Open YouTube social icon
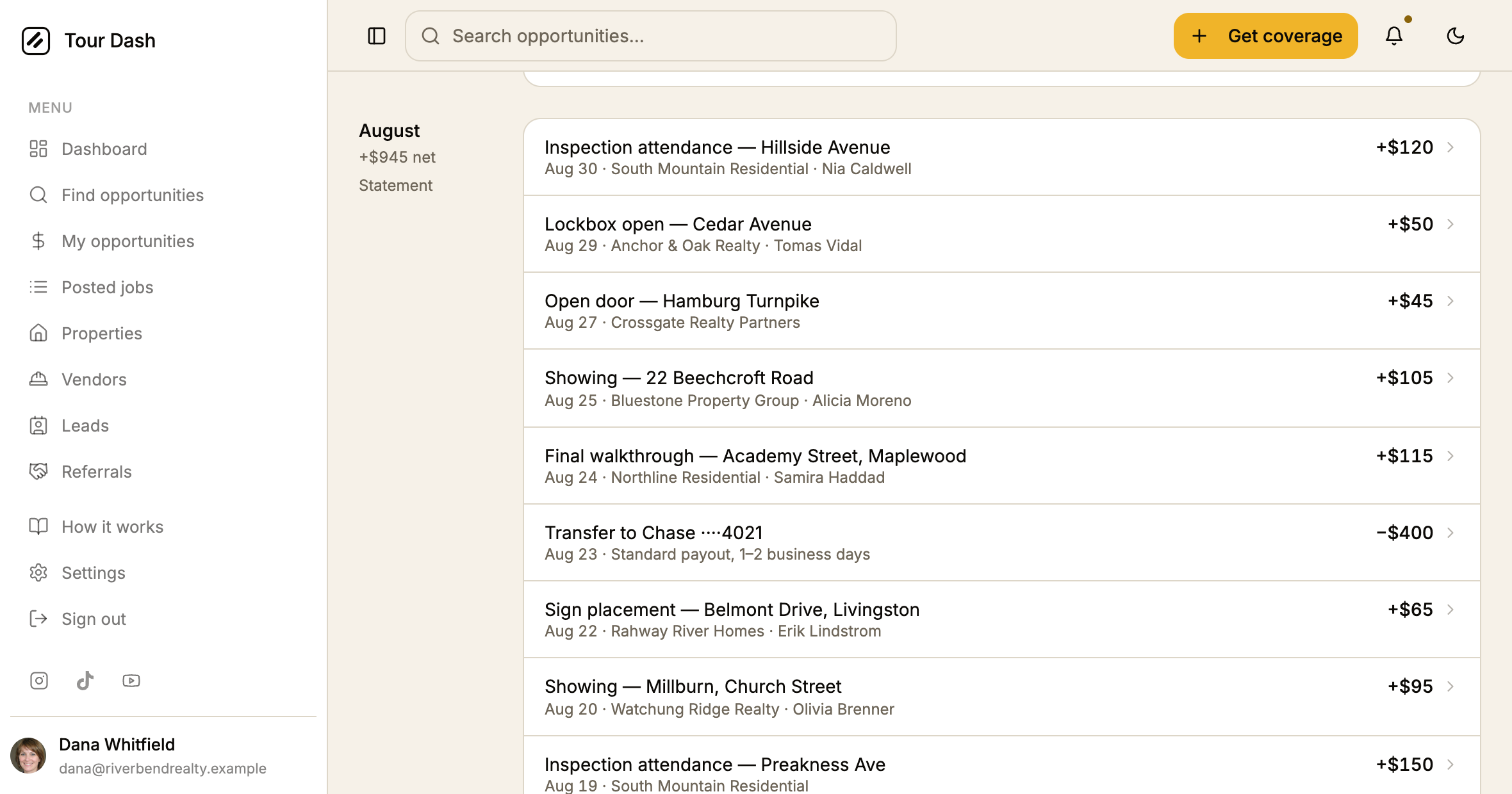1512x794 pixels. point(131,681)
